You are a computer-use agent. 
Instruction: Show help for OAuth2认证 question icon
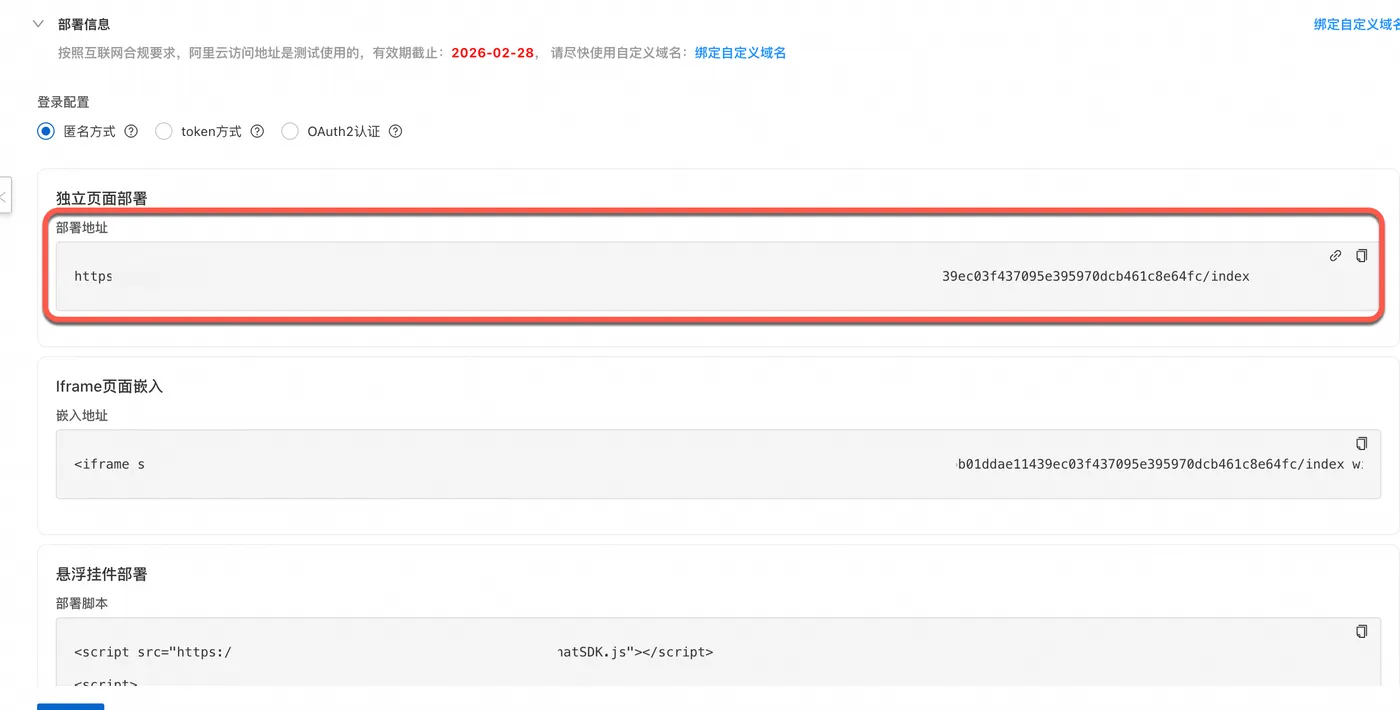click(x=395, y=131)
